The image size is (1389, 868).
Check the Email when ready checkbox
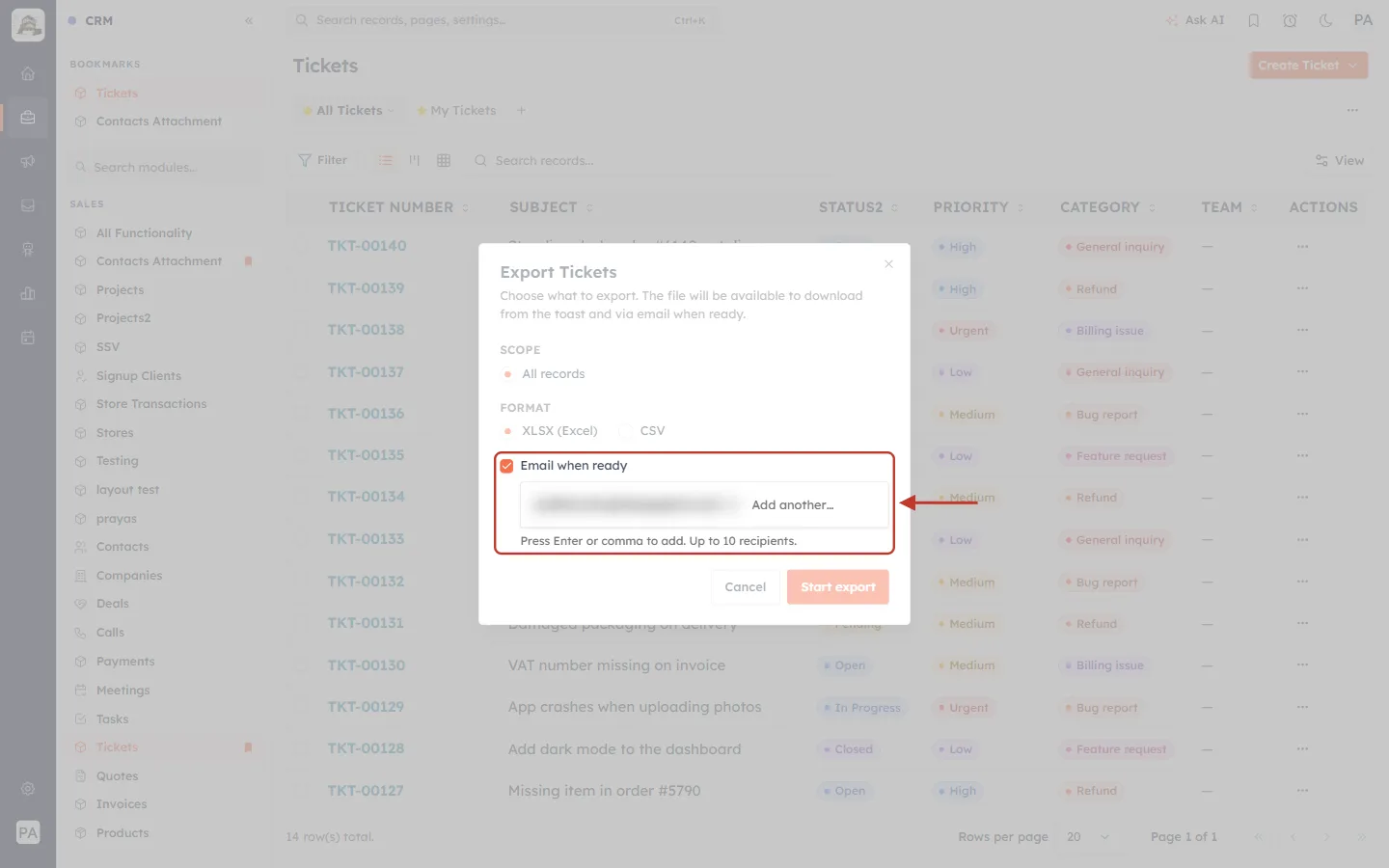point(506,466)
